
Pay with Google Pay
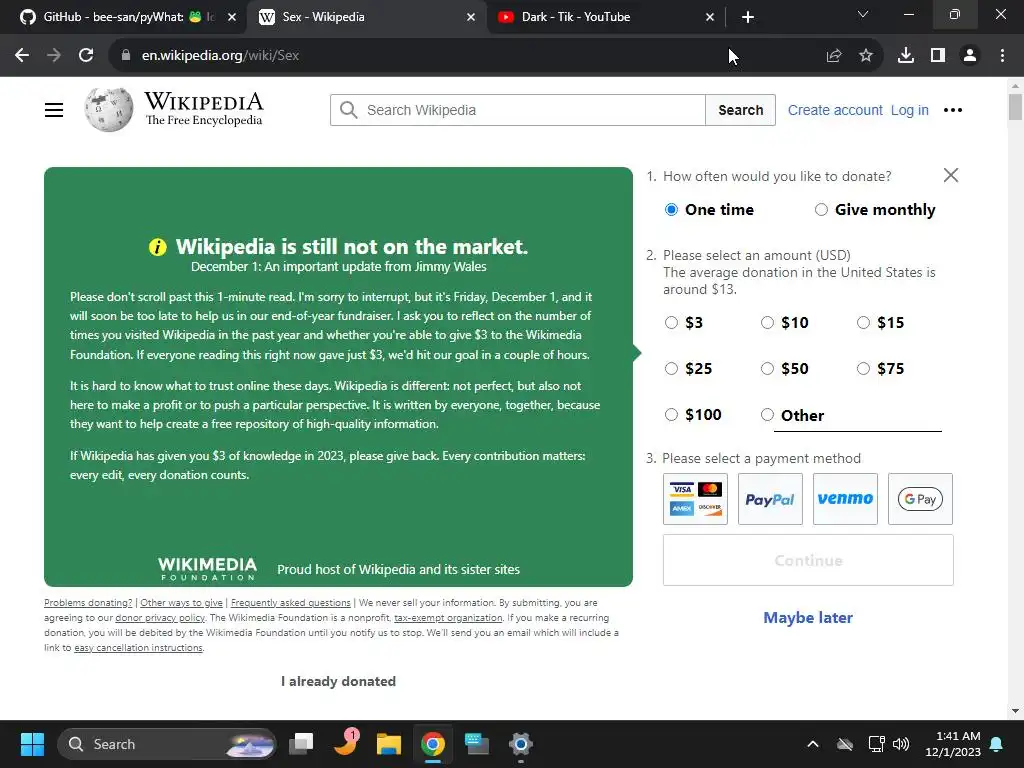coord(920,499)
